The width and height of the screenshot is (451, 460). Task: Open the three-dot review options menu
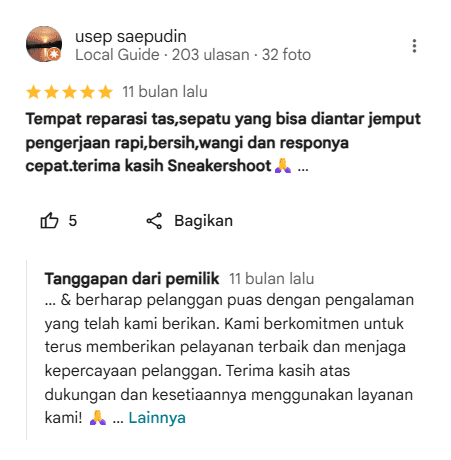tap(414, 46)
